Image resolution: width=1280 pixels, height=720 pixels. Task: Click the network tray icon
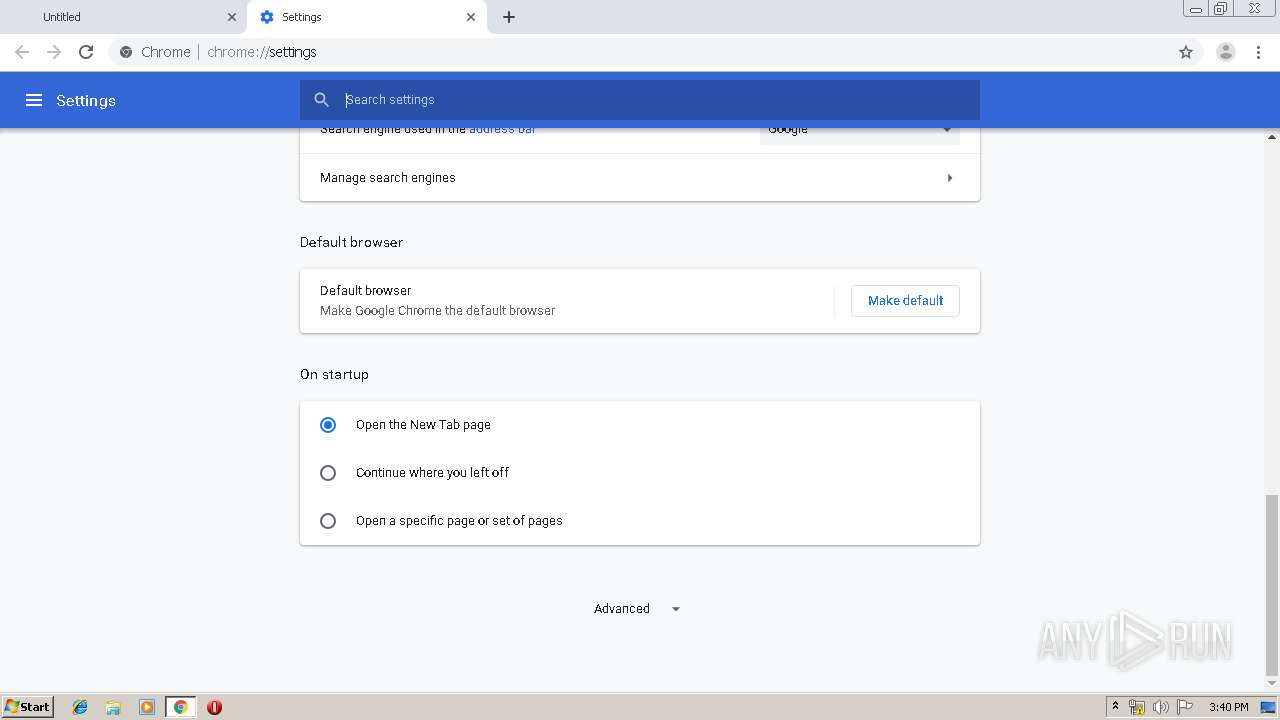coord(1137,707)
